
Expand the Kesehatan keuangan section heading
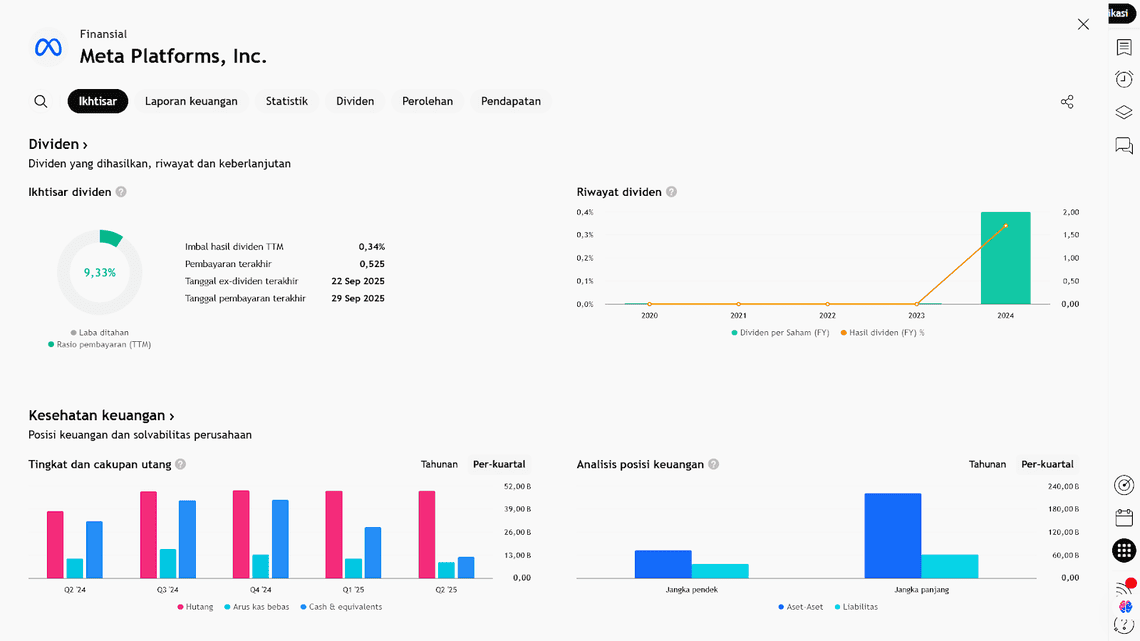coord(101,416)
